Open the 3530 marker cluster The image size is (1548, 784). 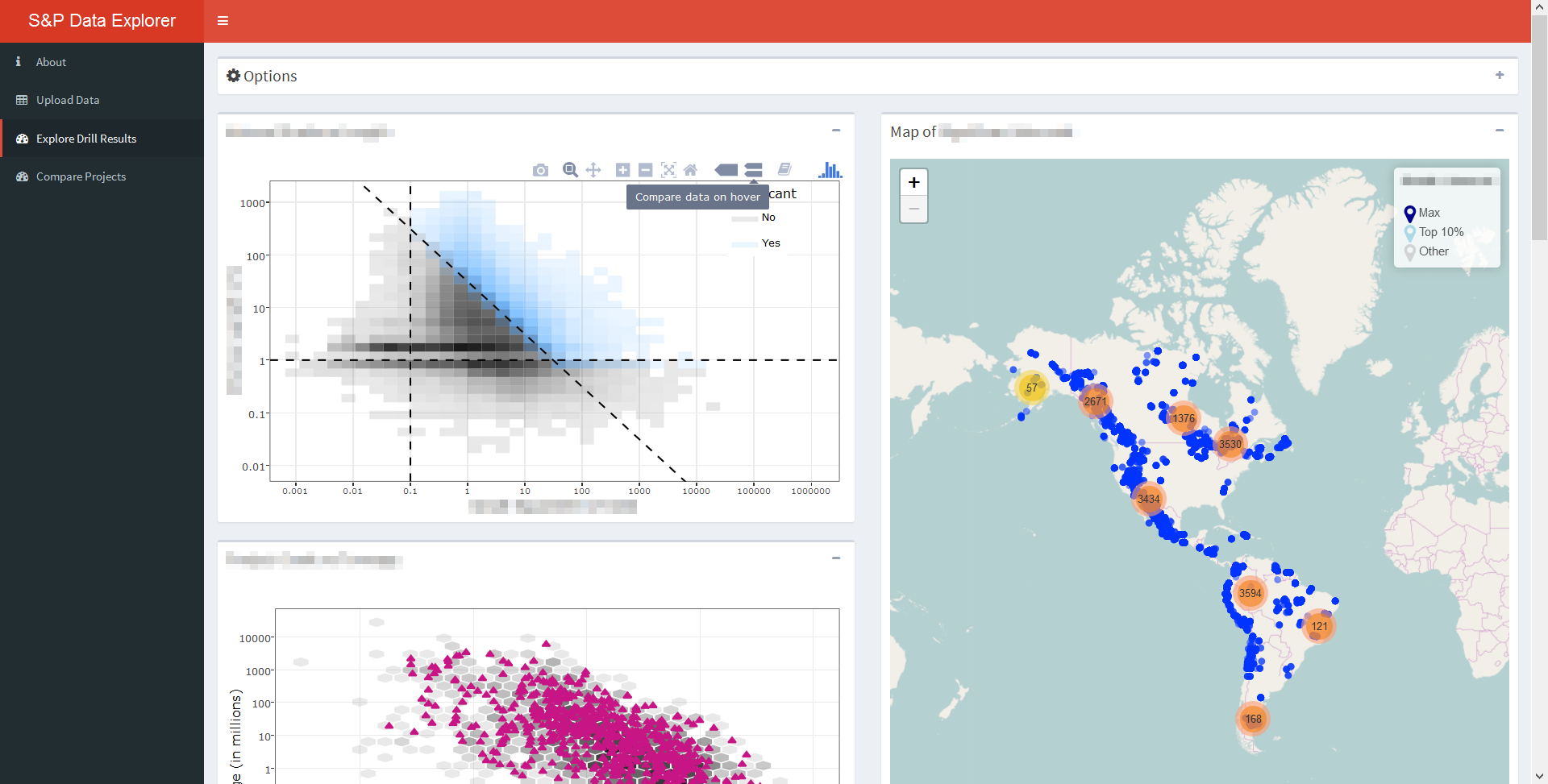click(1230, 444)
